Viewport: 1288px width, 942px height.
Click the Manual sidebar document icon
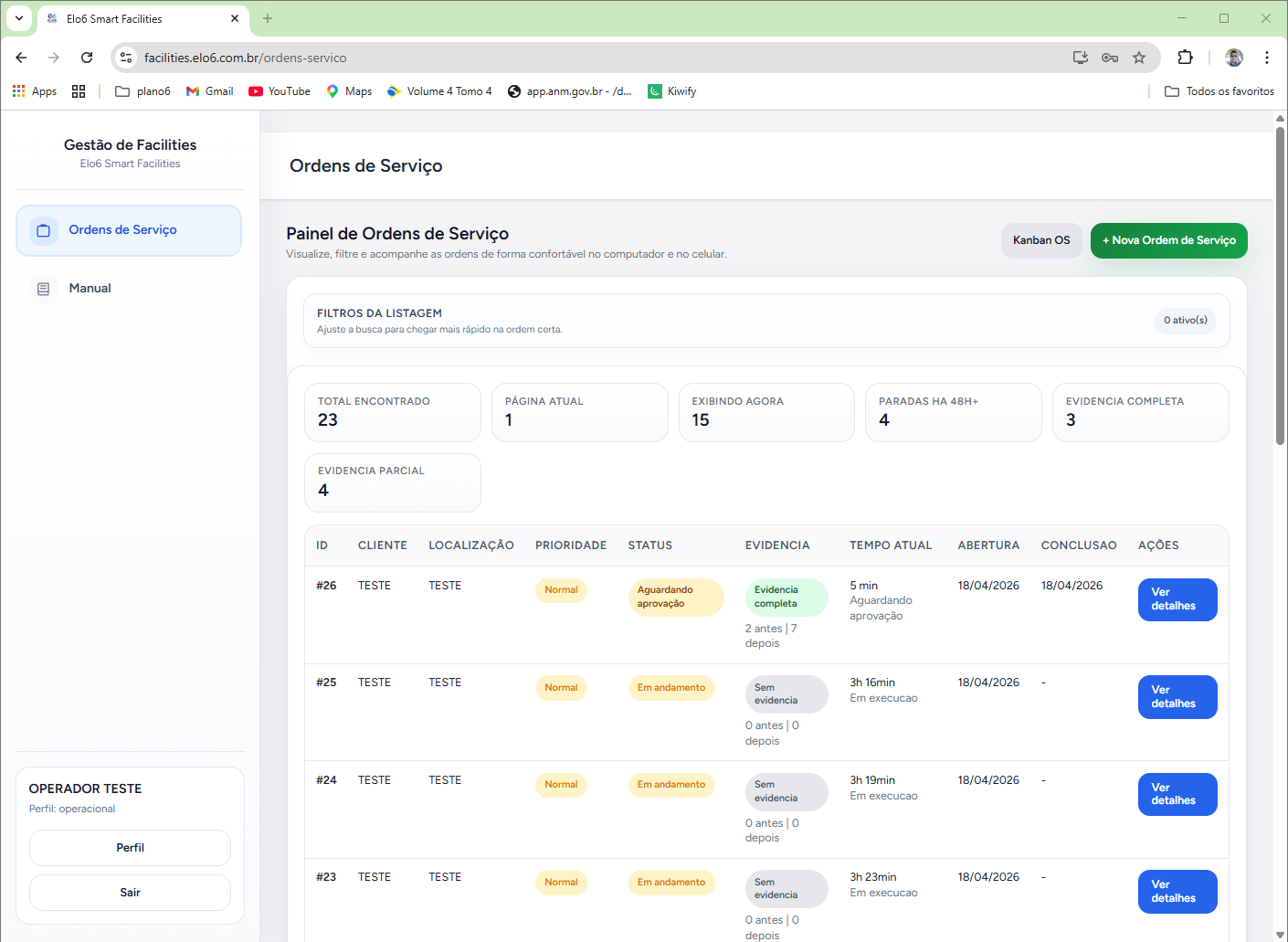point(43,289)
